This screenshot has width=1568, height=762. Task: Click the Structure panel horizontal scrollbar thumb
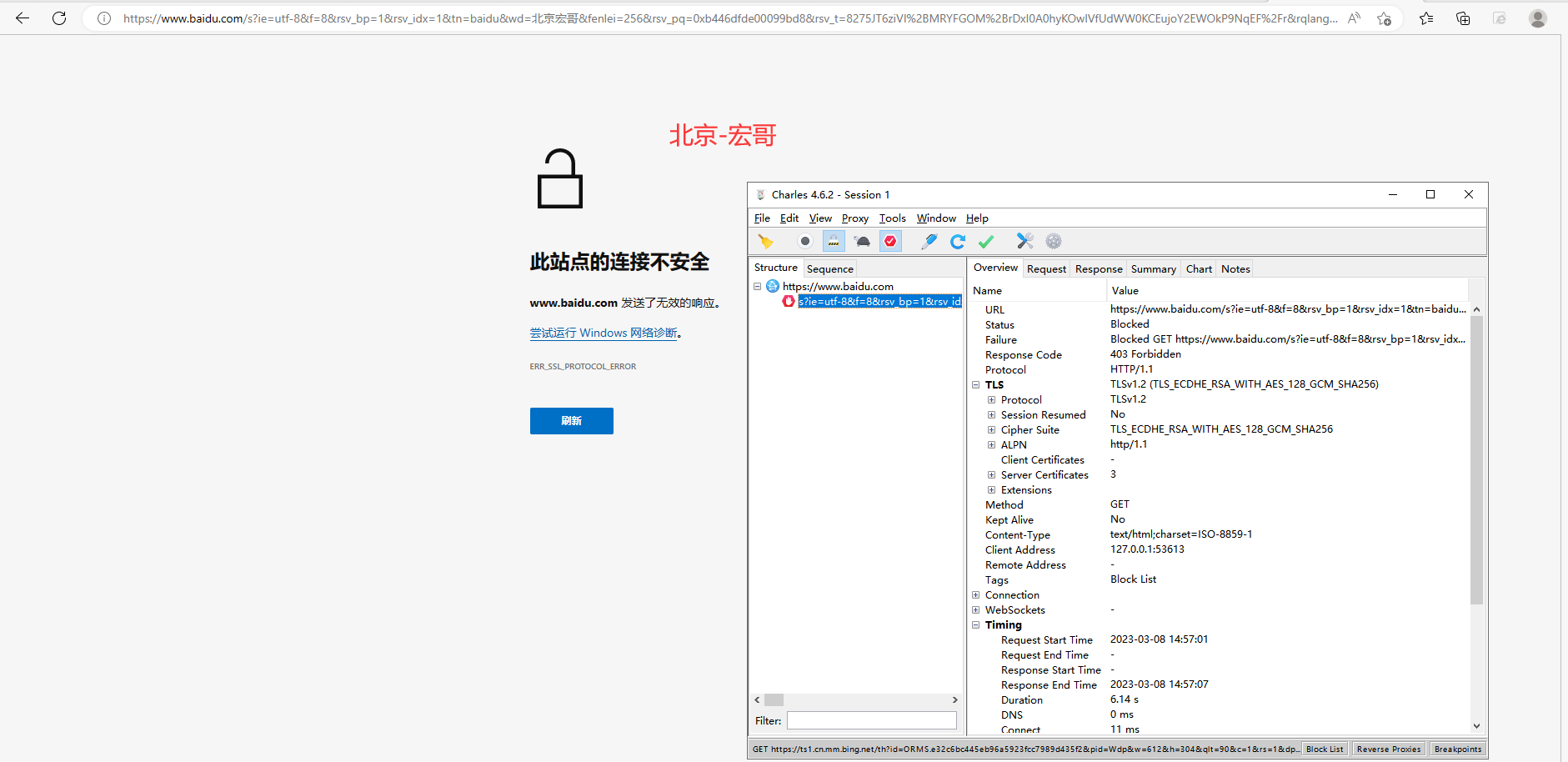tap(774, 700)
